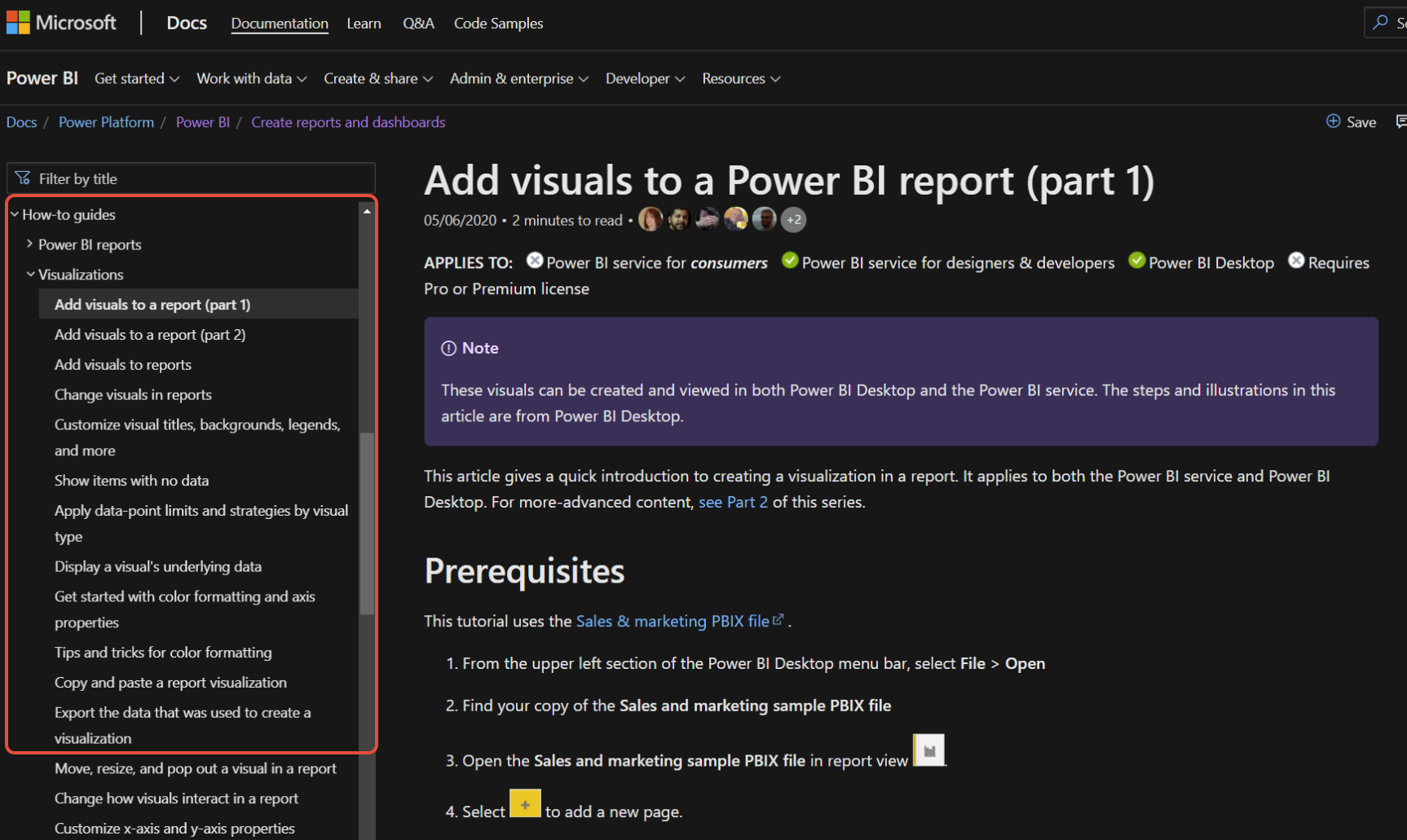Image resolution: width=1407 pixels, height=840 pixels.
Task: Click the sidebar scrollbar thumb
Action: click(367, 523)
